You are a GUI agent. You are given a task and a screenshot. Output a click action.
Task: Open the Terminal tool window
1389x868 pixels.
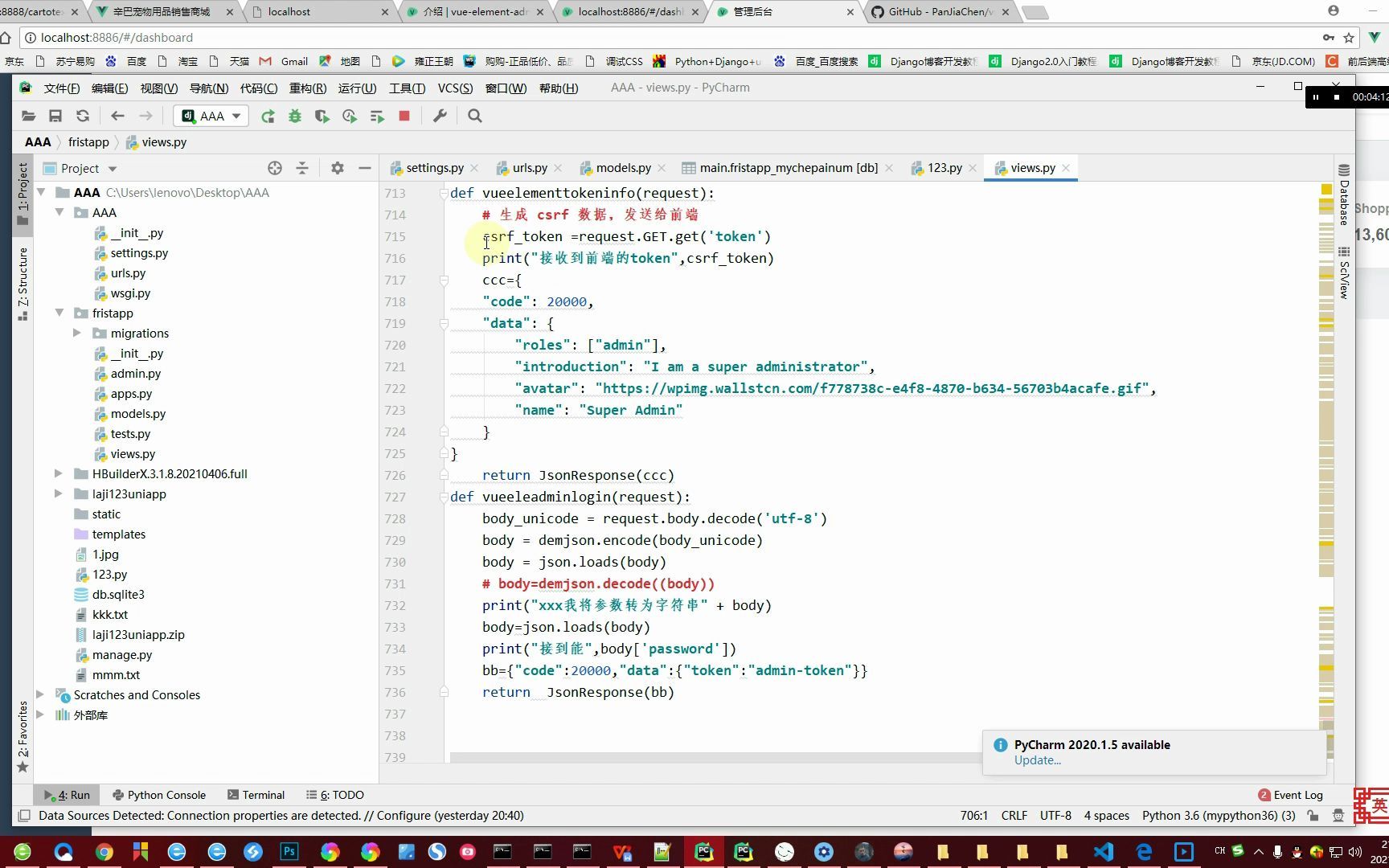[x=256, y=795]
